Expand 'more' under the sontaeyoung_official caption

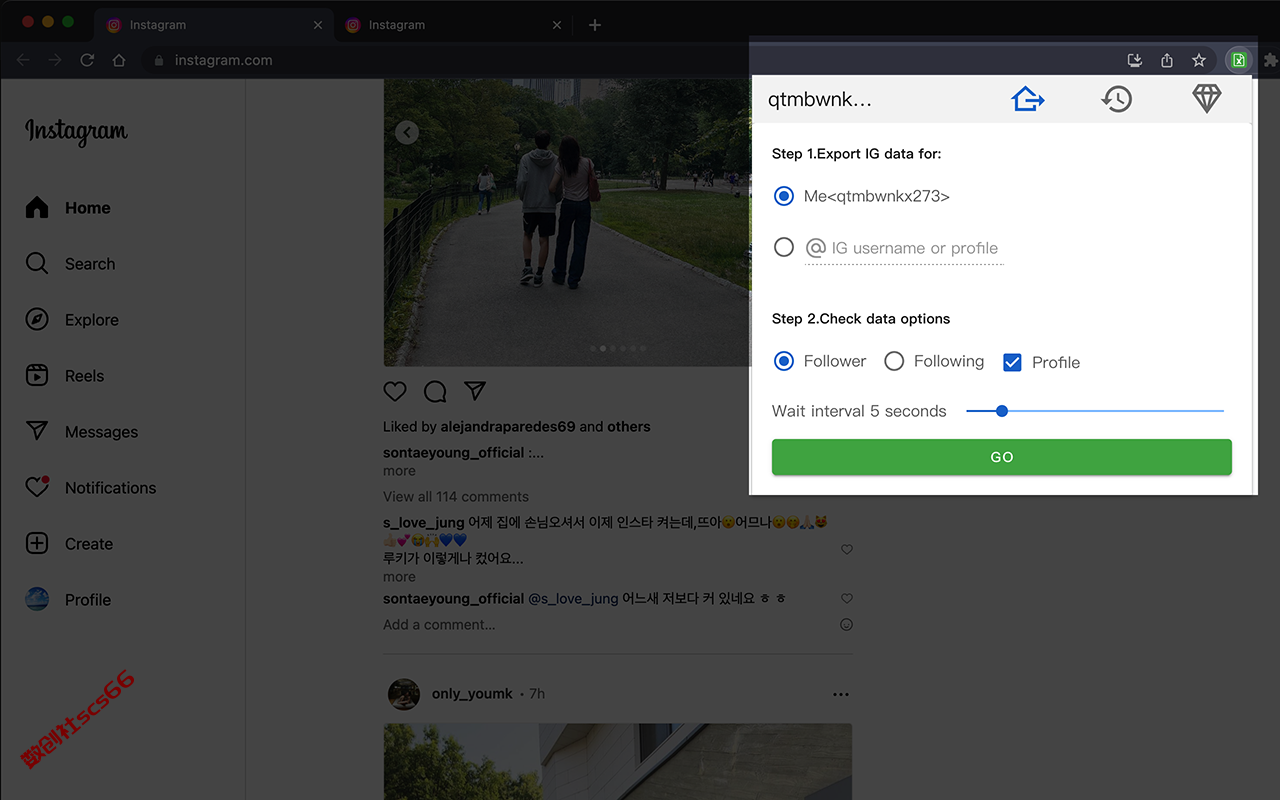tap(399, 471)
